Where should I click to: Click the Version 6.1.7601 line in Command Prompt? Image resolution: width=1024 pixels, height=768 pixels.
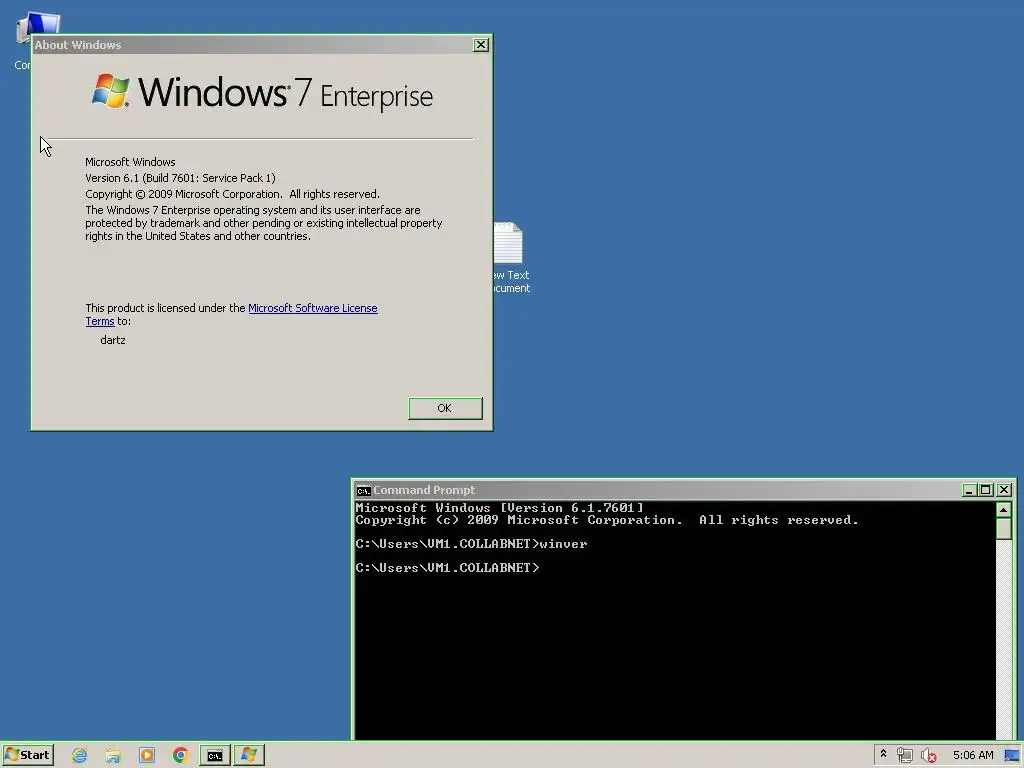tap(500, 507)
